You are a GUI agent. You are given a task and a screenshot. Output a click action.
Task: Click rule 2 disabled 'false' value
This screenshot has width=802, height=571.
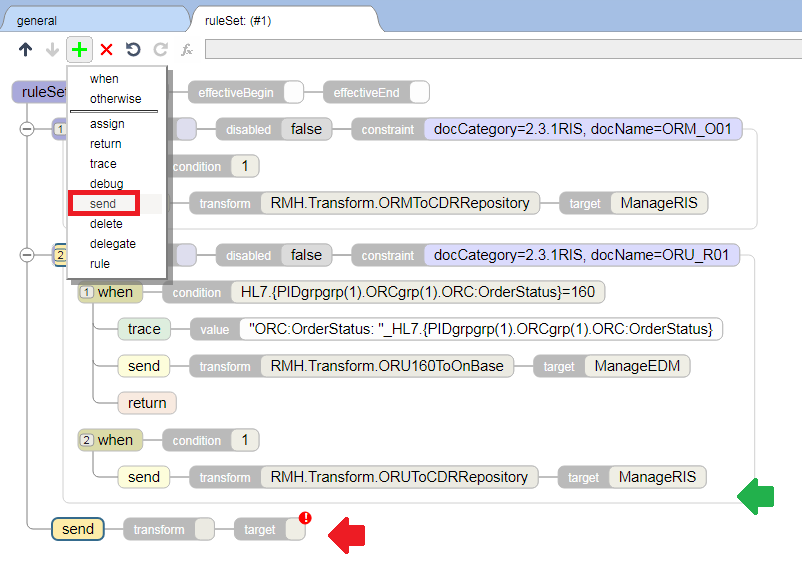click(x=306, y=255)
